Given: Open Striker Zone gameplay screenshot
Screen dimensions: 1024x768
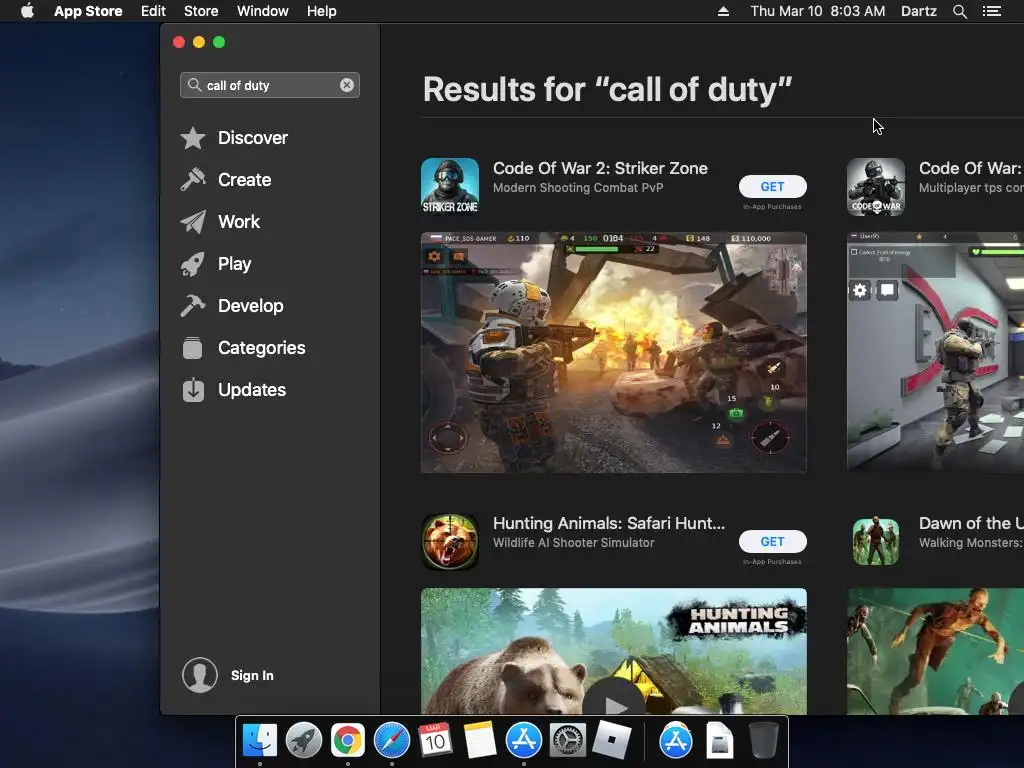Looking at the screenshot, I should (x=614, y=353).
